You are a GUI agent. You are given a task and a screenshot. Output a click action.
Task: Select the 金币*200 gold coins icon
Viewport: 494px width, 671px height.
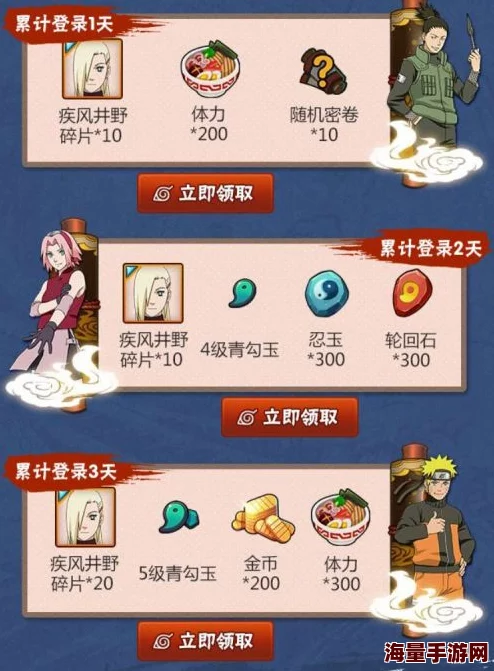pos(262,518)
